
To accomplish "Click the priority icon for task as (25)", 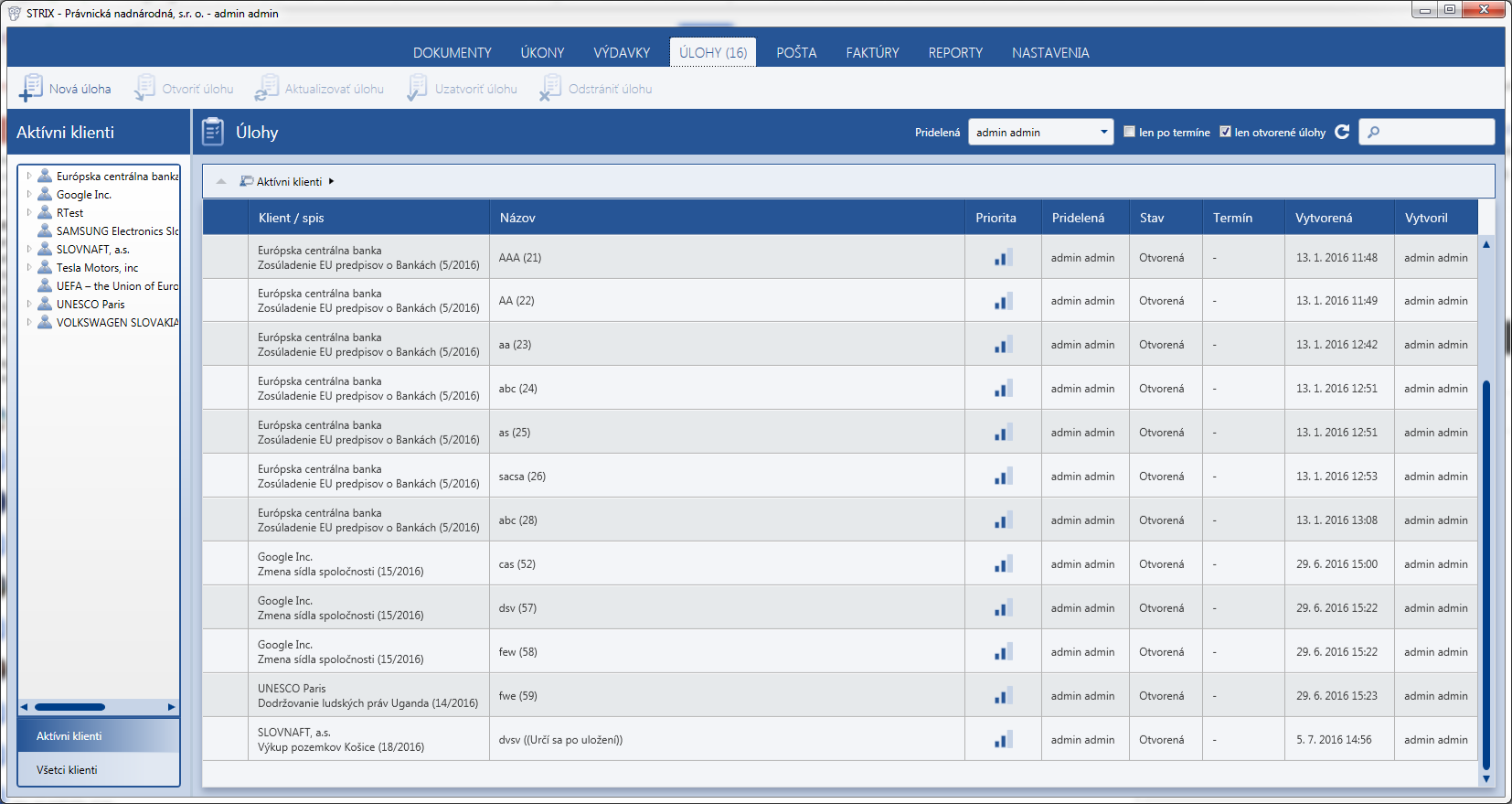I will [x=1003, y=433].
